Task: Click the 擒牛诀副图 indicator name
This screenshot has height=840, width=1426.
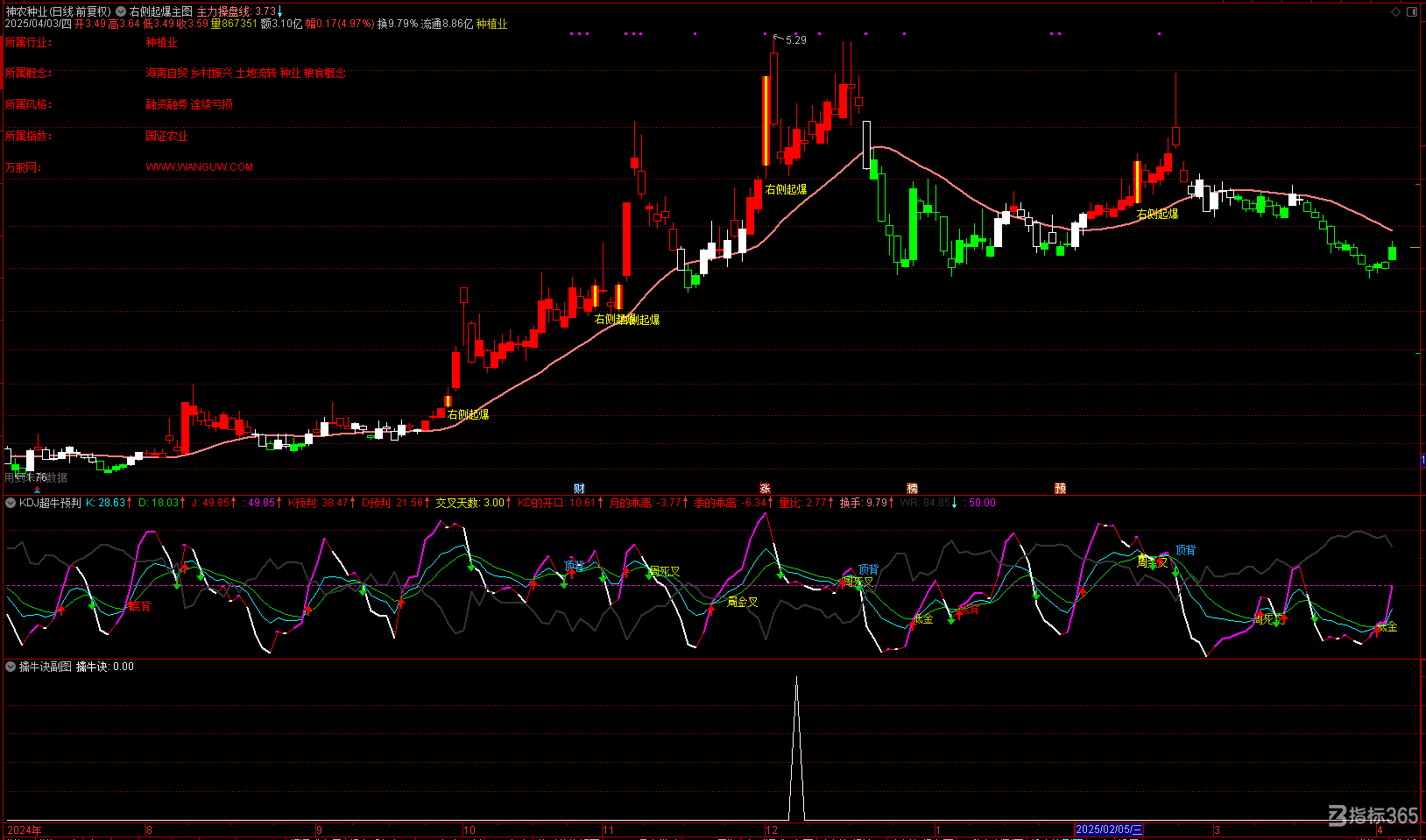Action: point(45,667)
